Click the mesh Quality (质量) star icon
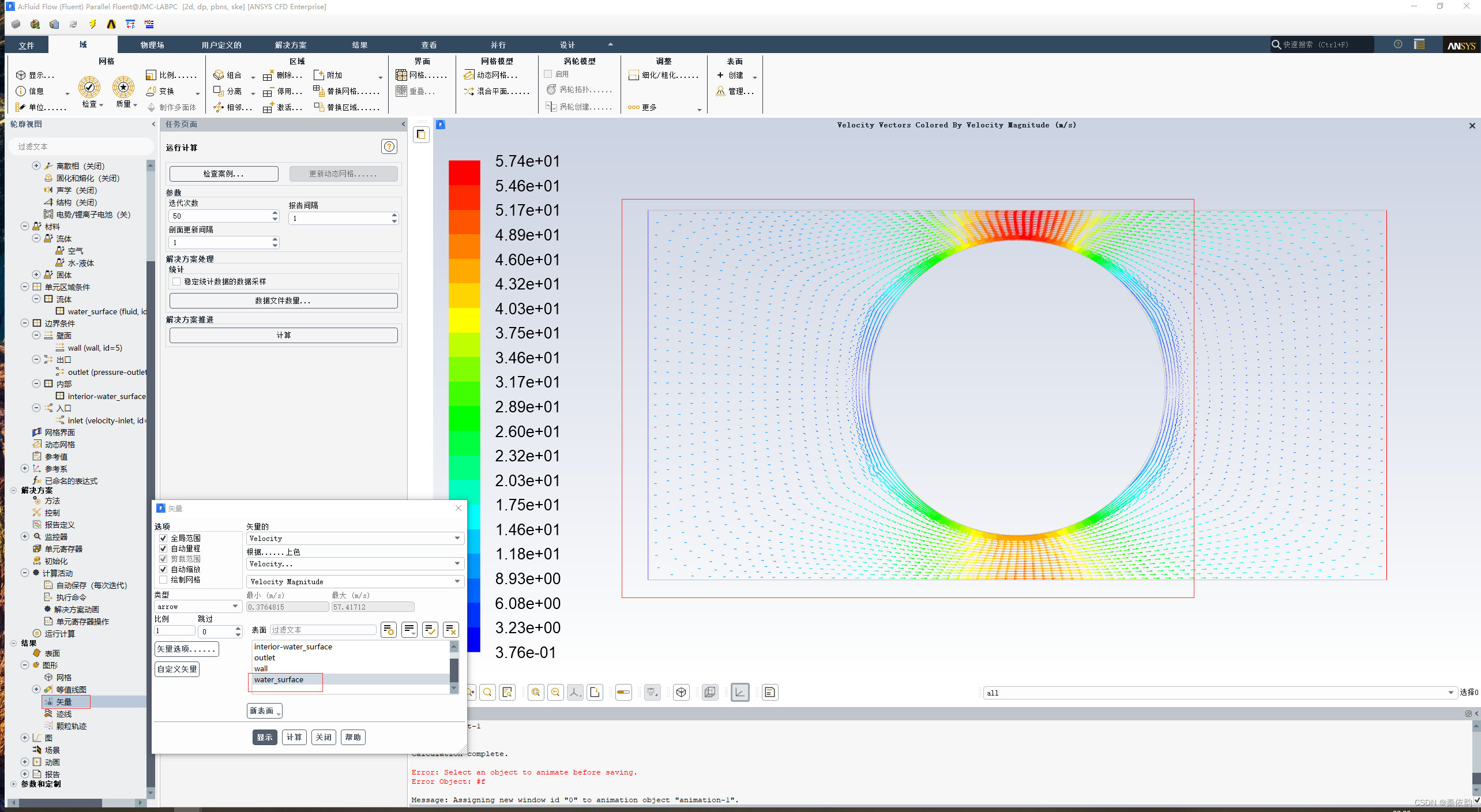The width and height of the screenshot is (1481, 812). click(x=123, y=87)
